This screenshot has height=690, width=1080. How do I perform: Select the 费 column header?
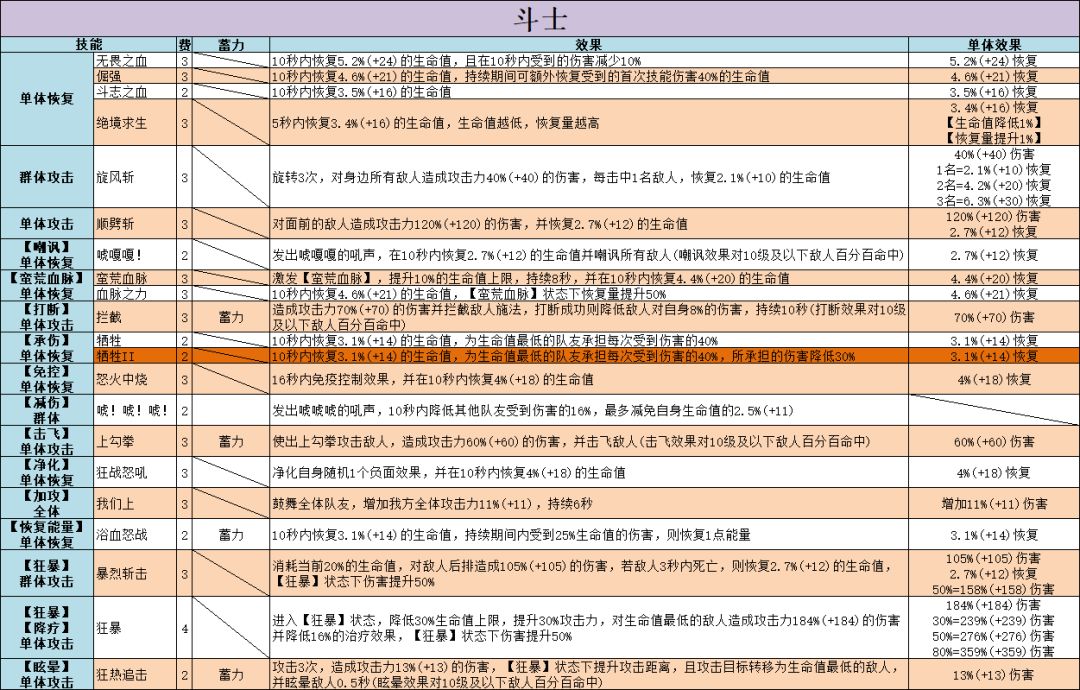tap(185, 45)
